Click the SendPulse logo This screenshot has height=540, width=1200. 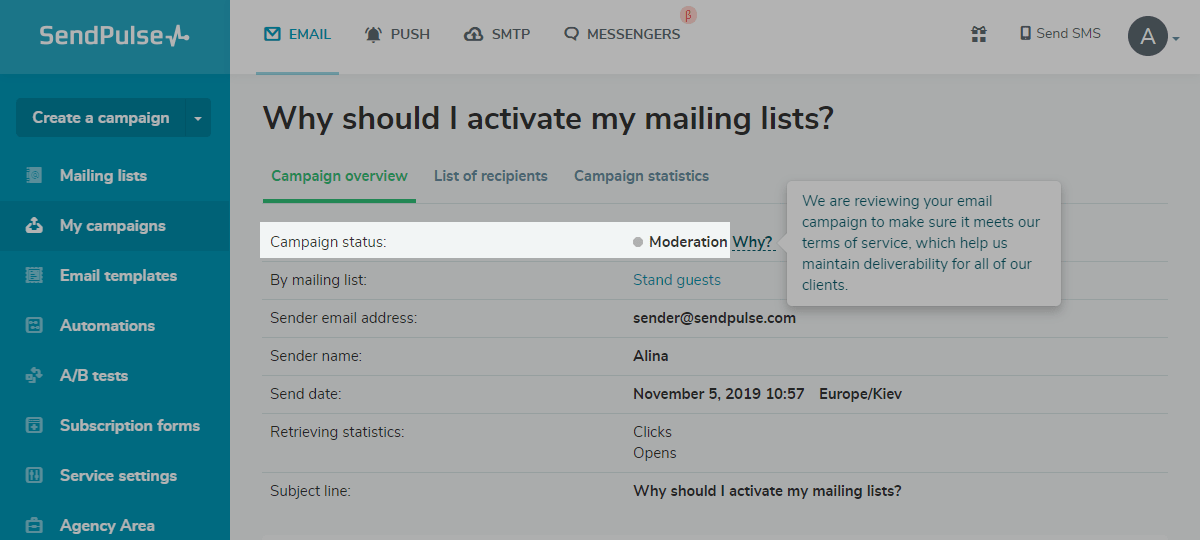click(114, 36)
